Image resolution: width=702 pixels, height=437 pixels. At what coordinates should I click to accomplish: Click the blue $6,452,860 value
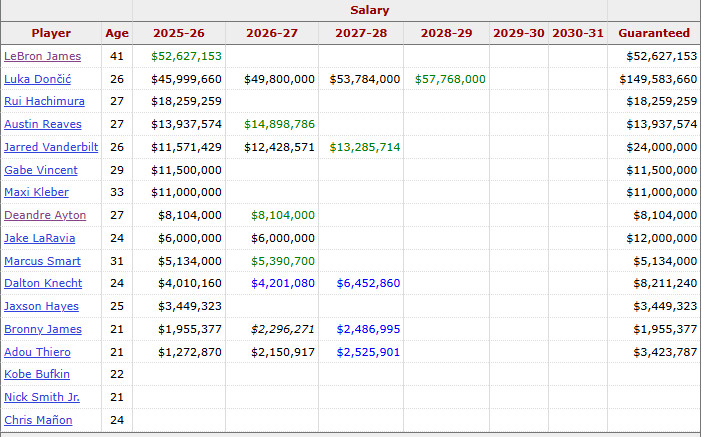(368, 283)
